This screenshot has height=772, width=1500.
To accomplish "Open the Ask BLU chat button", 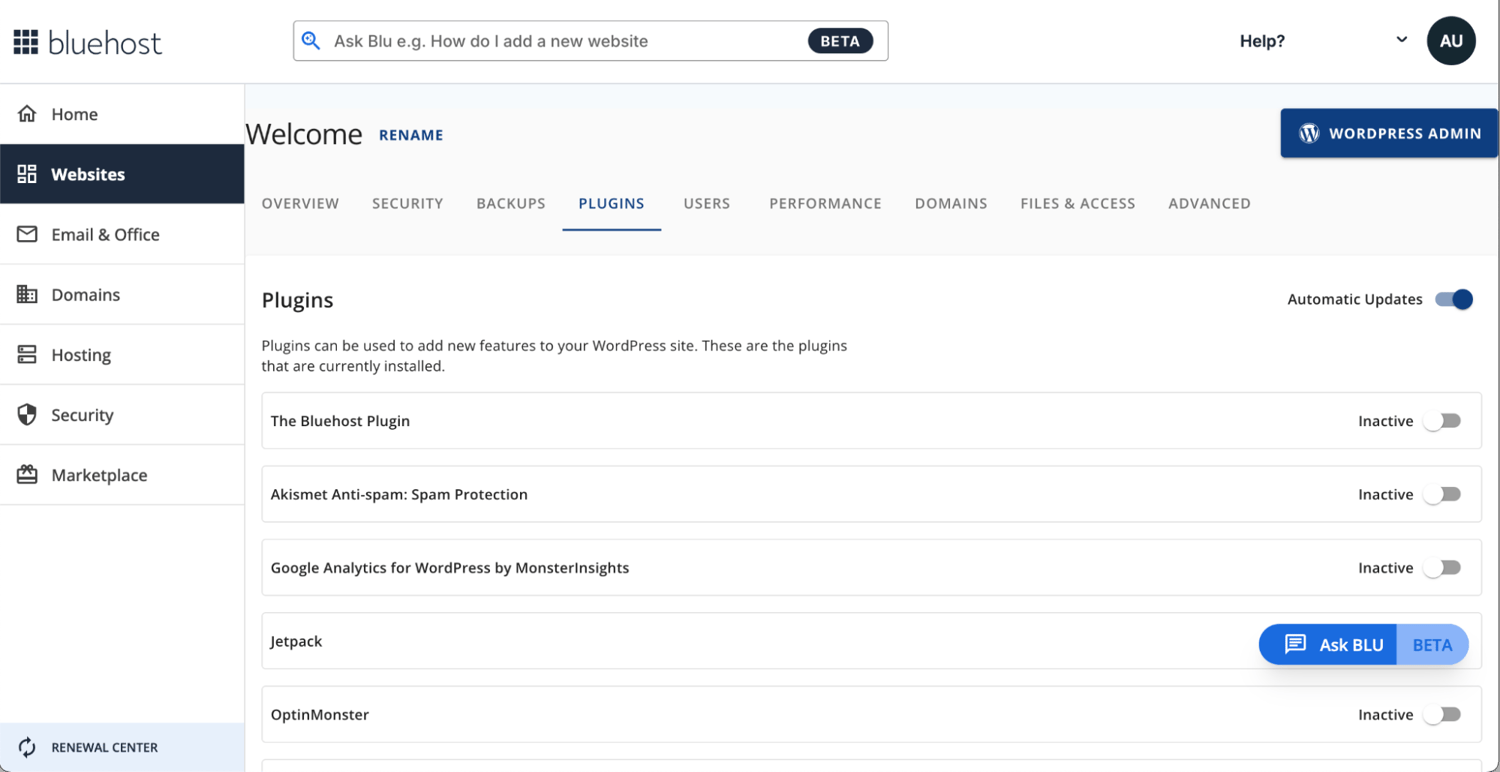I will (x=1363, y=645).
